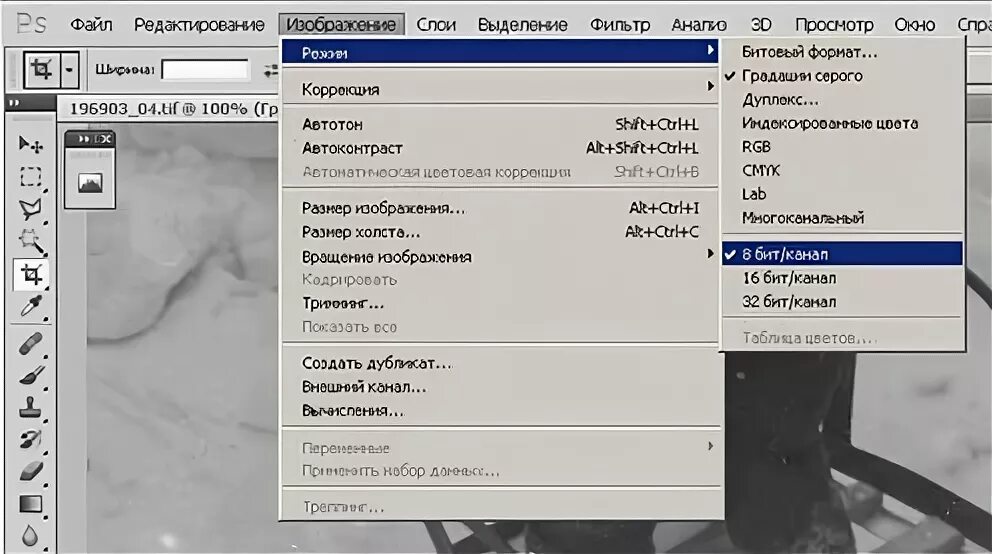992x554 pixels.
Task: Open the 3D menu
Action: 760,25
